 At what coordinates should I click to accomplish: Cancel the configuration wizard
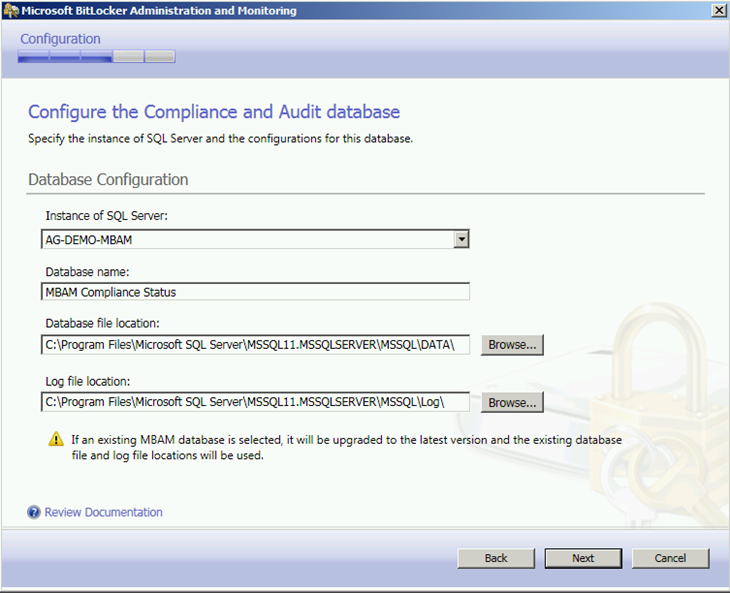(670, 558)
